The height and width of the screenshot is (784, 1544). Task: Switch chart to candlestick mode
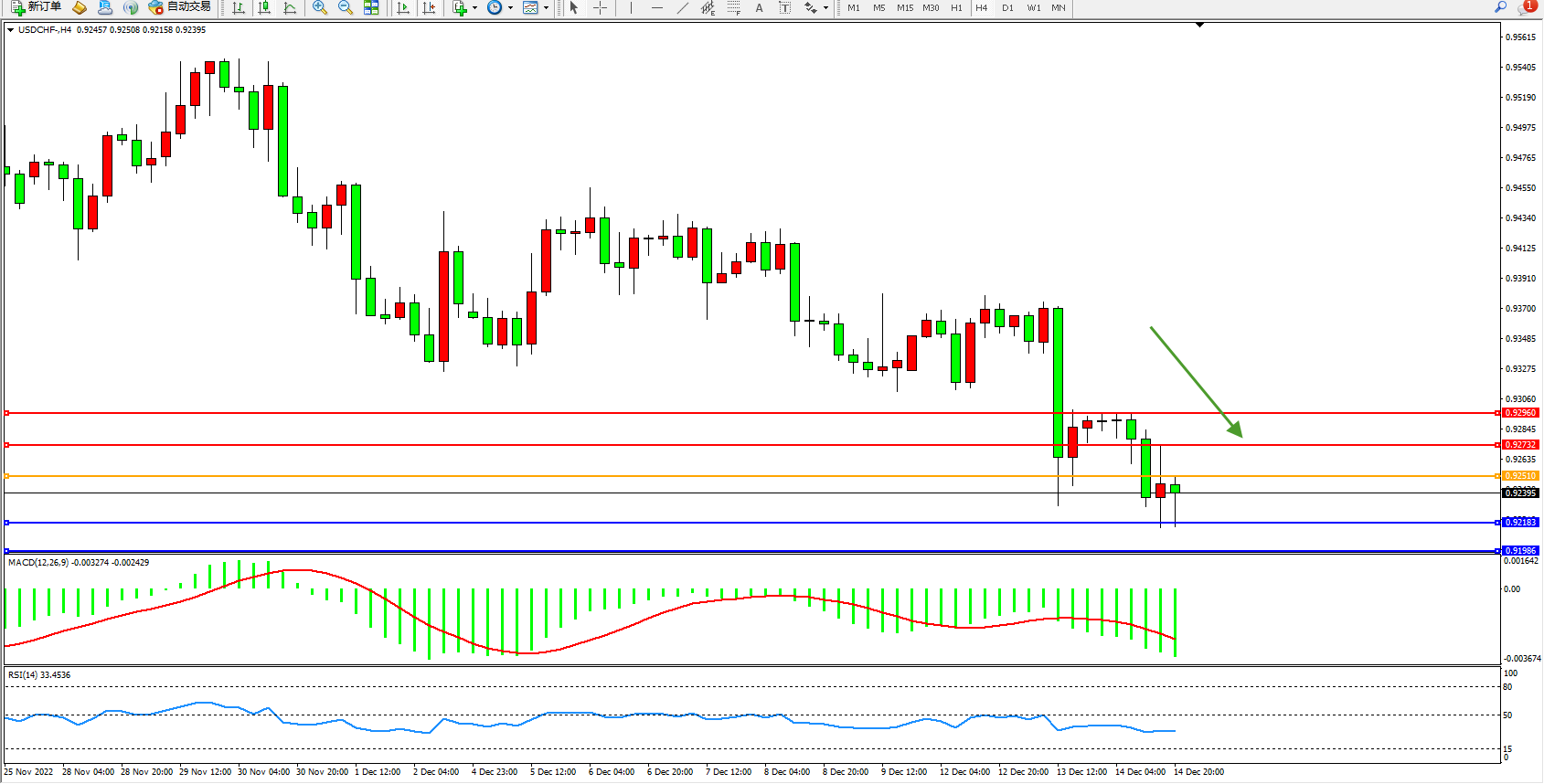(264, 7)
